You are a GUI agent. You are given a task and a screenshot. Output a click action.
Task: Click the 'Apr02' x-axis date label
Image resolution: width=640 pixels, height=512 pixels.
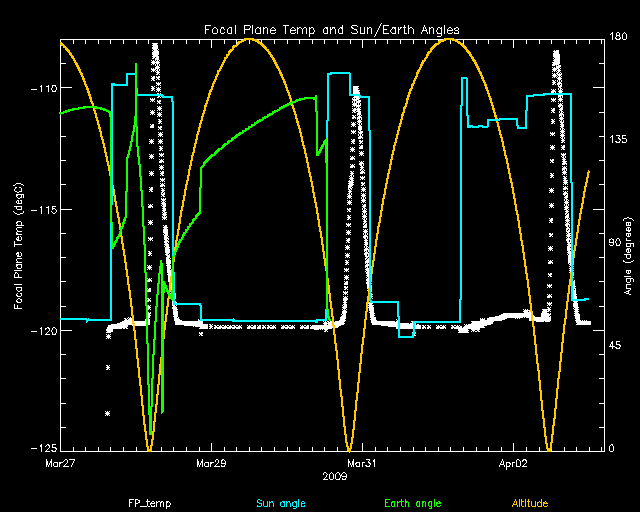coord(512,464)
